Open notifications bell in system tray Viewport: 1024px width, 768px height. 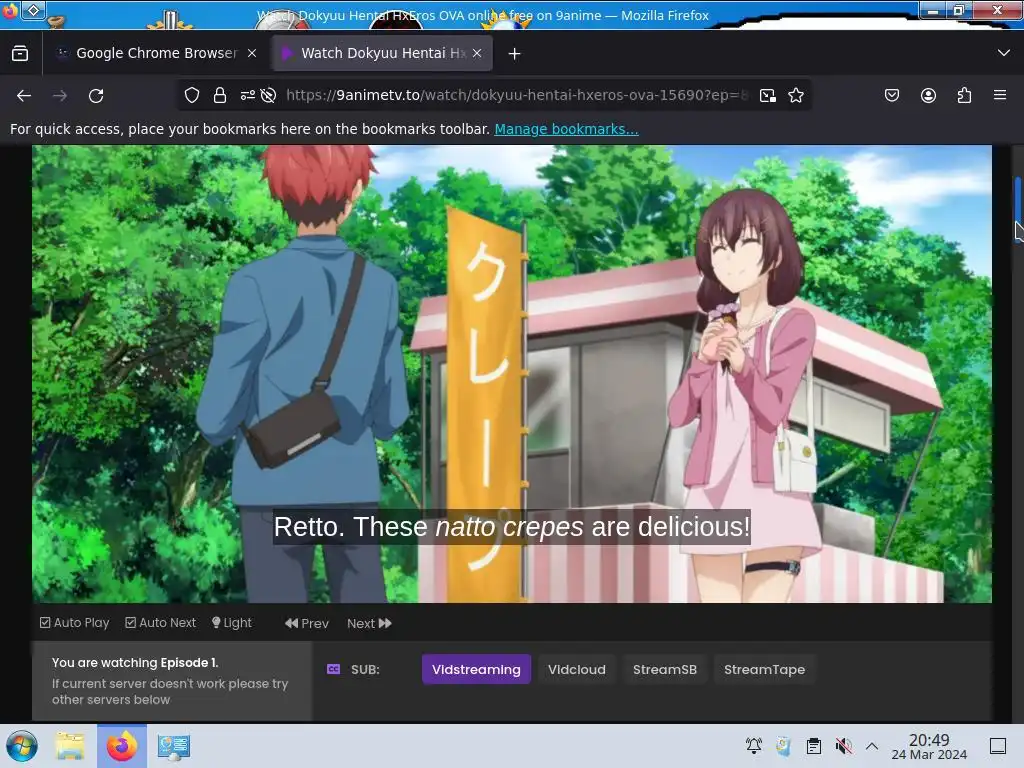tap(754, 745)
